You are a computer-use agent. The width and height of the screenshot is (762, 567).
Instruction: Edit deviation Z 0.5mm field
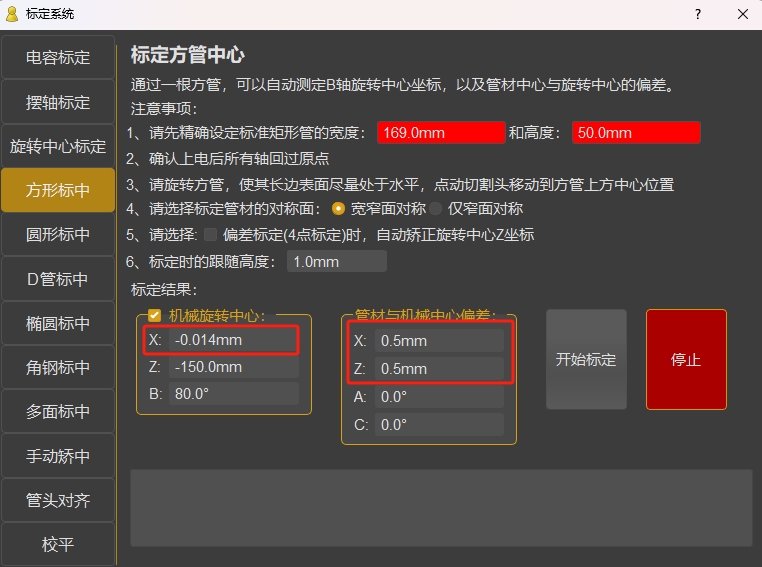click(x=439, y=369)
